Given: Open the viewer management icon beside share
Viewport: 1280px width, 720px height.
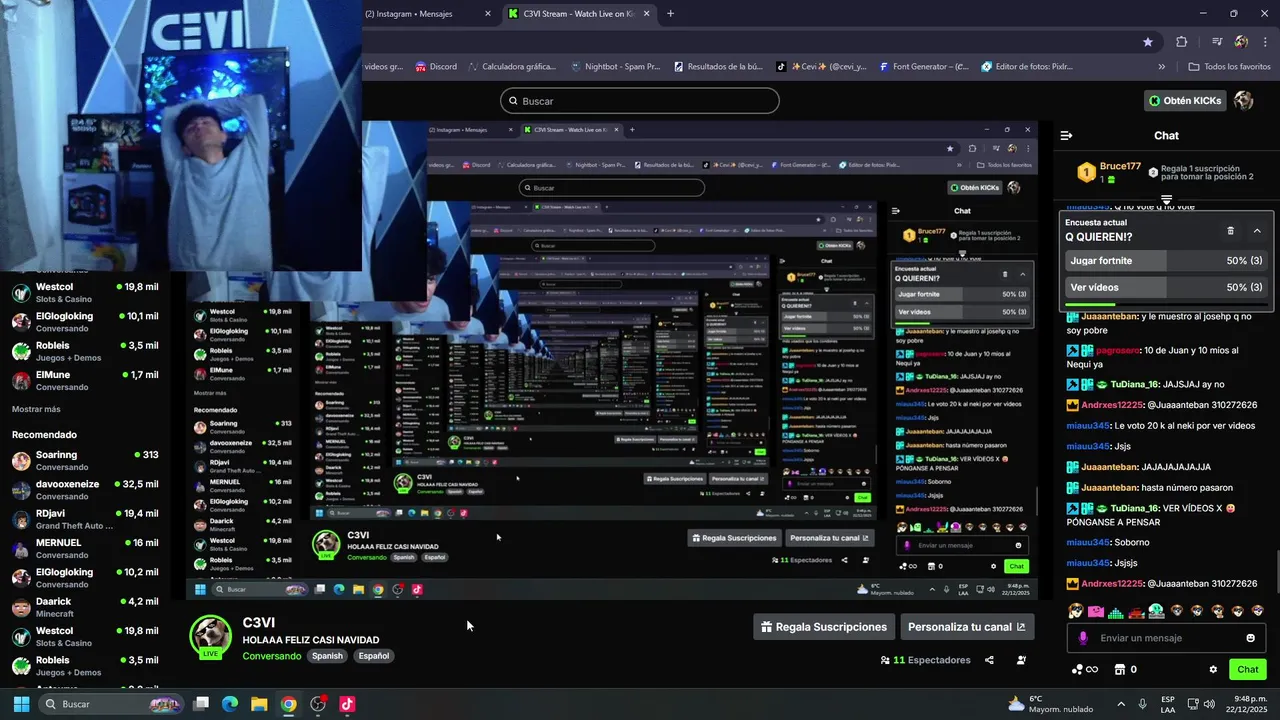Looking at the screenshot, I should [x=1021, y=660].
